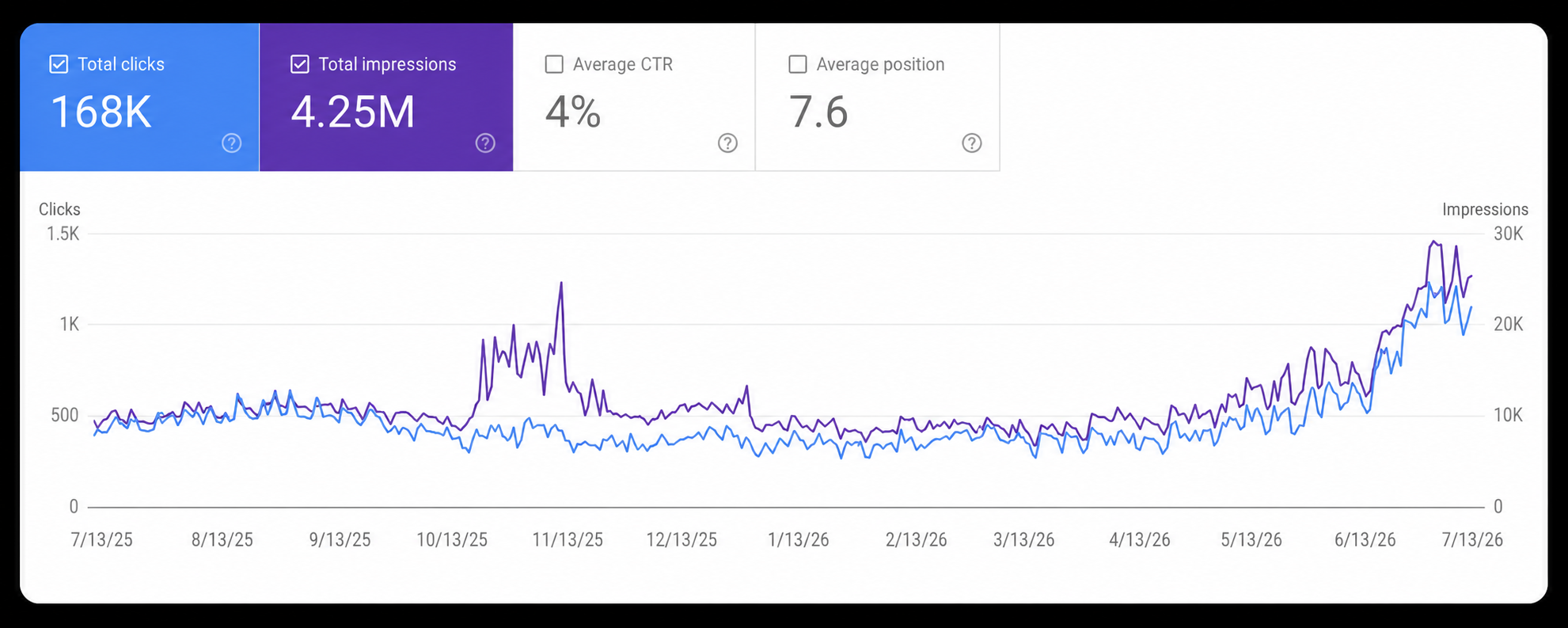Select the 168K total clicks value
This screenshot has width=1568, height=628.
point(101,112)
